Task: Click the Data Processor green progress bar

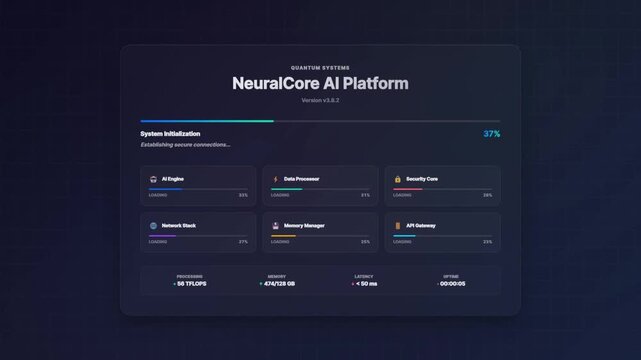Action: tap(320, 189)
